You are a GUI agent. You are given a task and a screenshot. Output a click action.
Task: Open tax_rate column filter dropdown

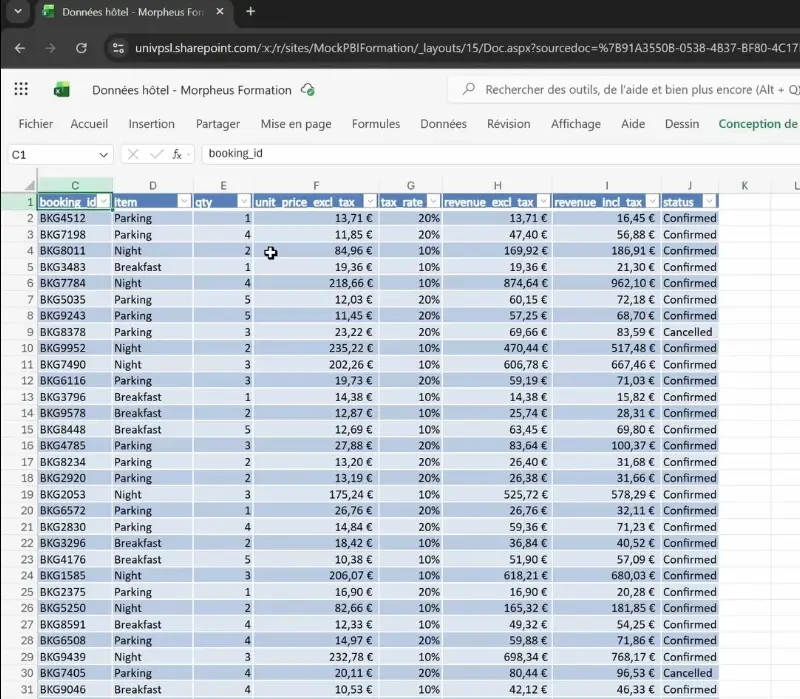(433, 202)
